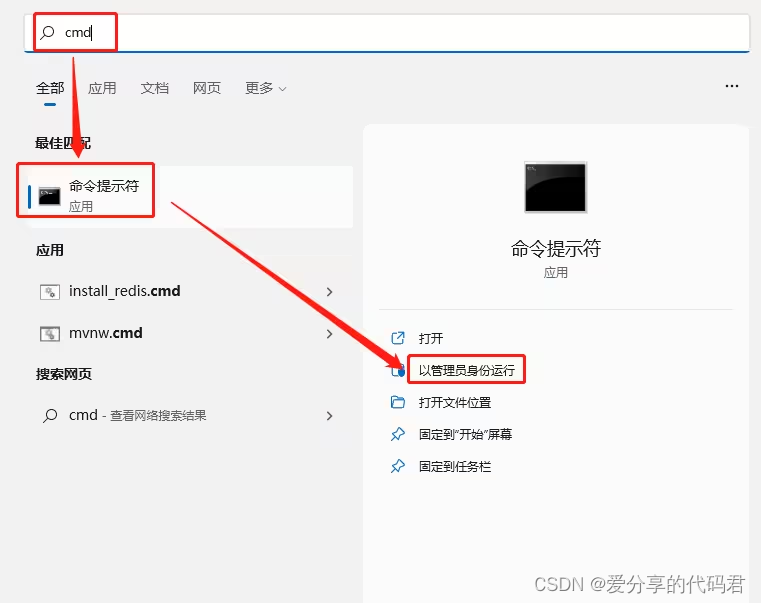Click the pin icon for 固定到任务栏
This screenshot has width=761, height=603.
pos(398,467)
